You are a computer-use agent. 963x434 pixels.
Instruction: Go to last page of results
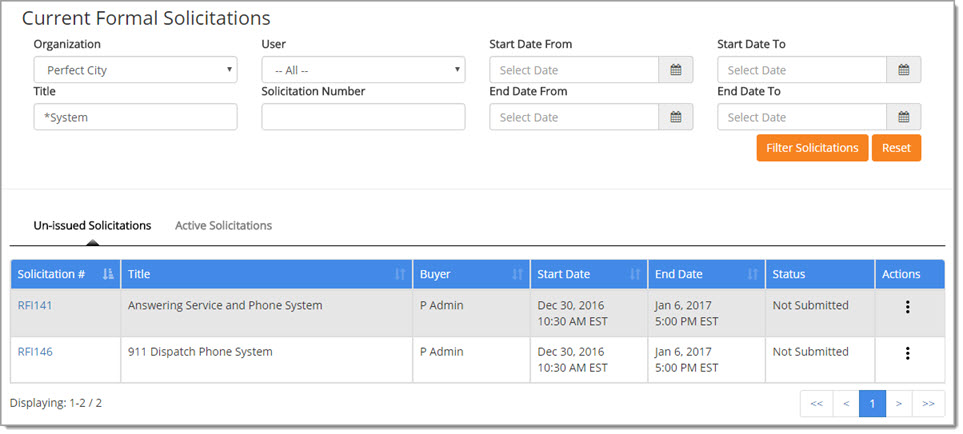pos(928,404)
